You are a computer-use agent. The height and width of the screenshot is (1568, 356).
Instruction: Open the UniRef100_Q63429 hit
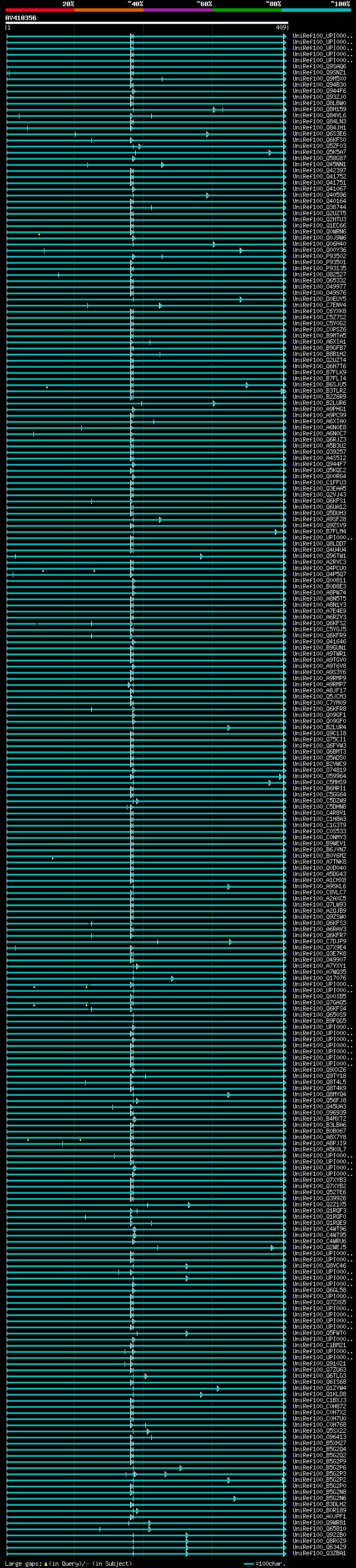pyautogui.click(x=319, y=1547)
